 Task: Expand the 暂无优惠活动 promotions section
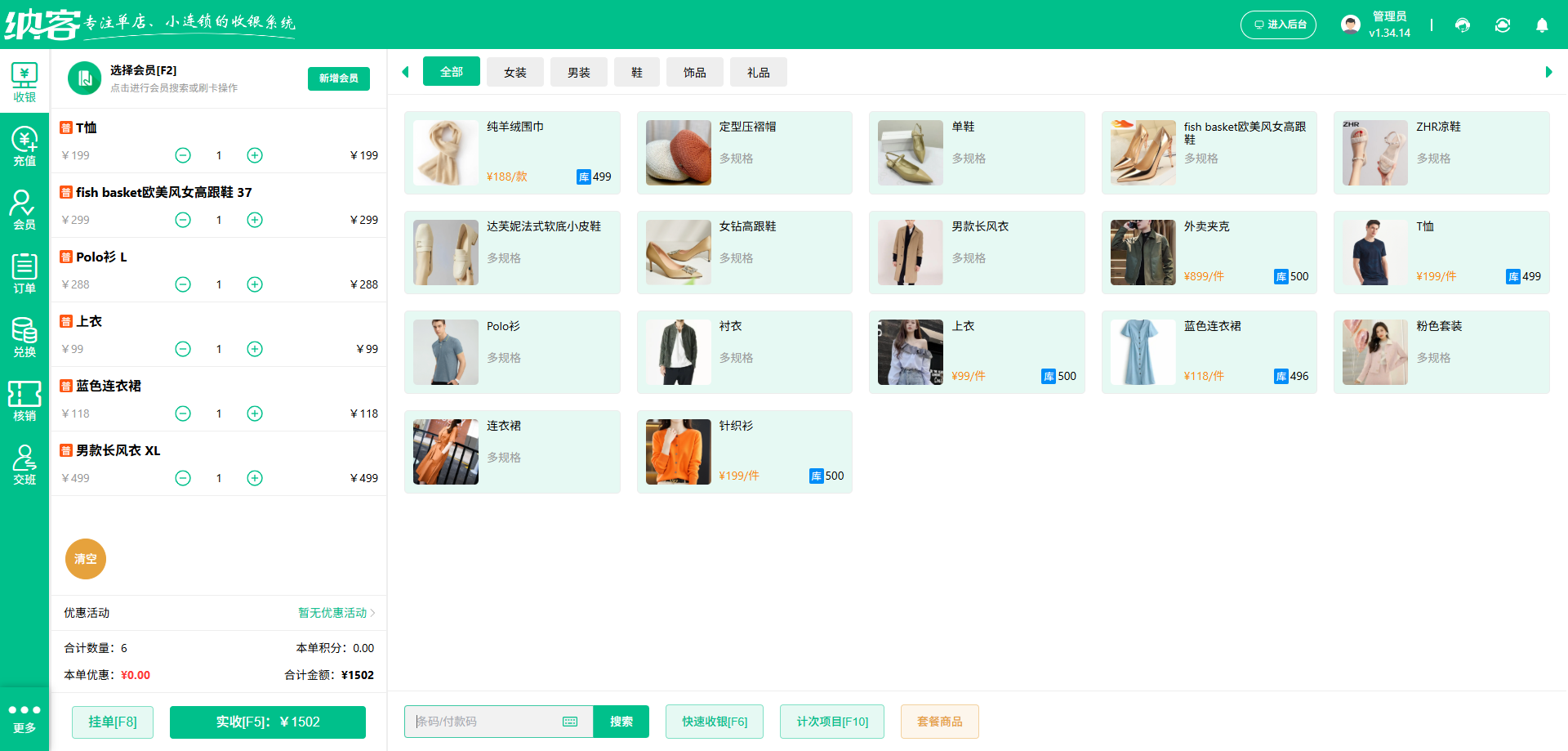pos(332,613)
